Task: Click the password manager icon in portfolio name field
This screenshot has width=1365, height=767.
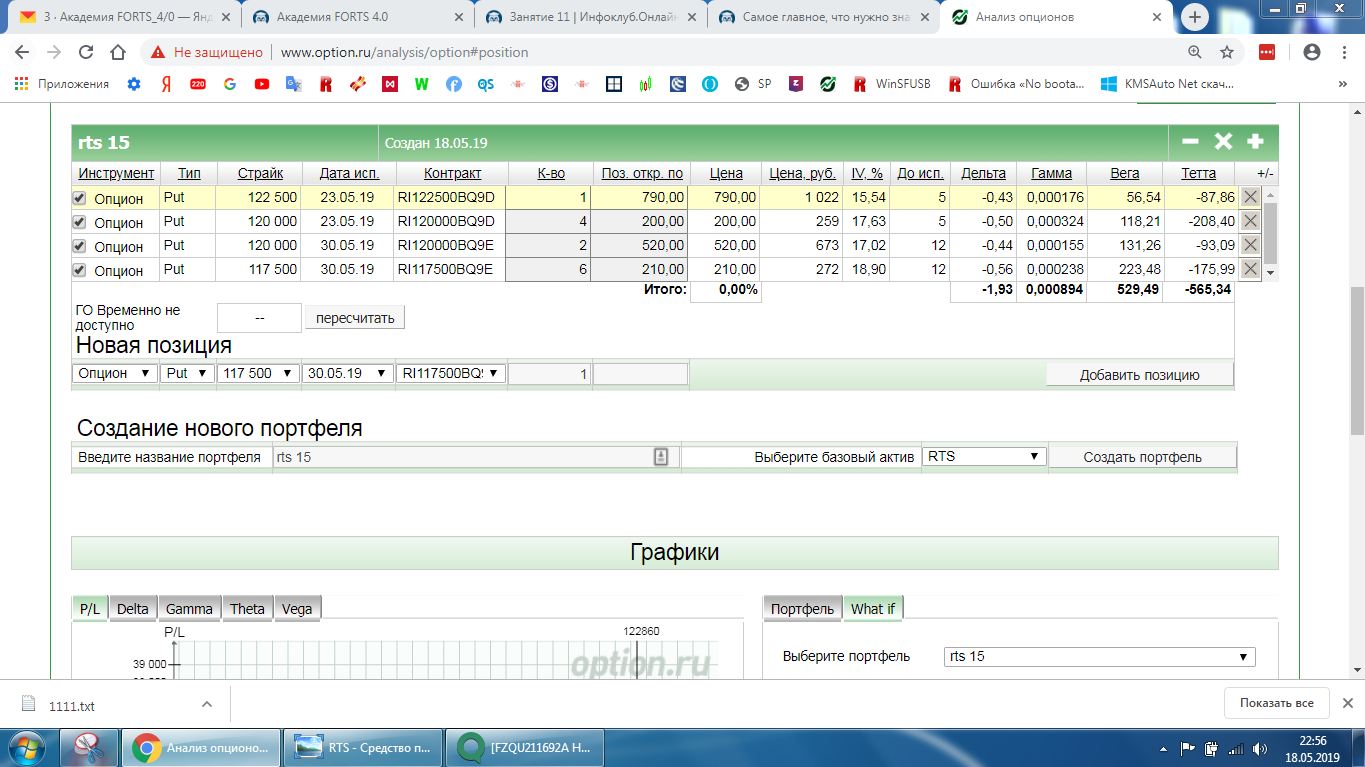Action: [661, 457]
